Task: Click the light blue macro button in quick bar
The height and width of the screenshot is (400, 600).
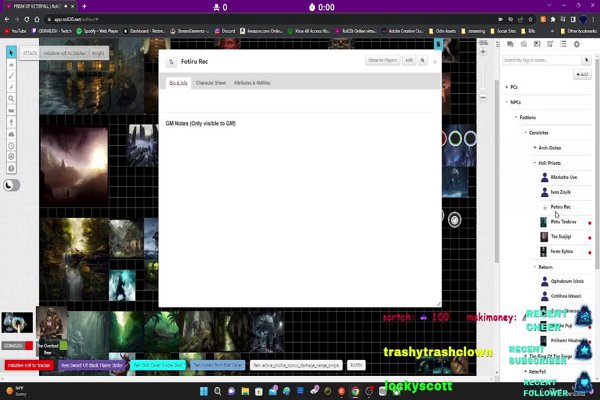Action: click(x=217, y=365)
